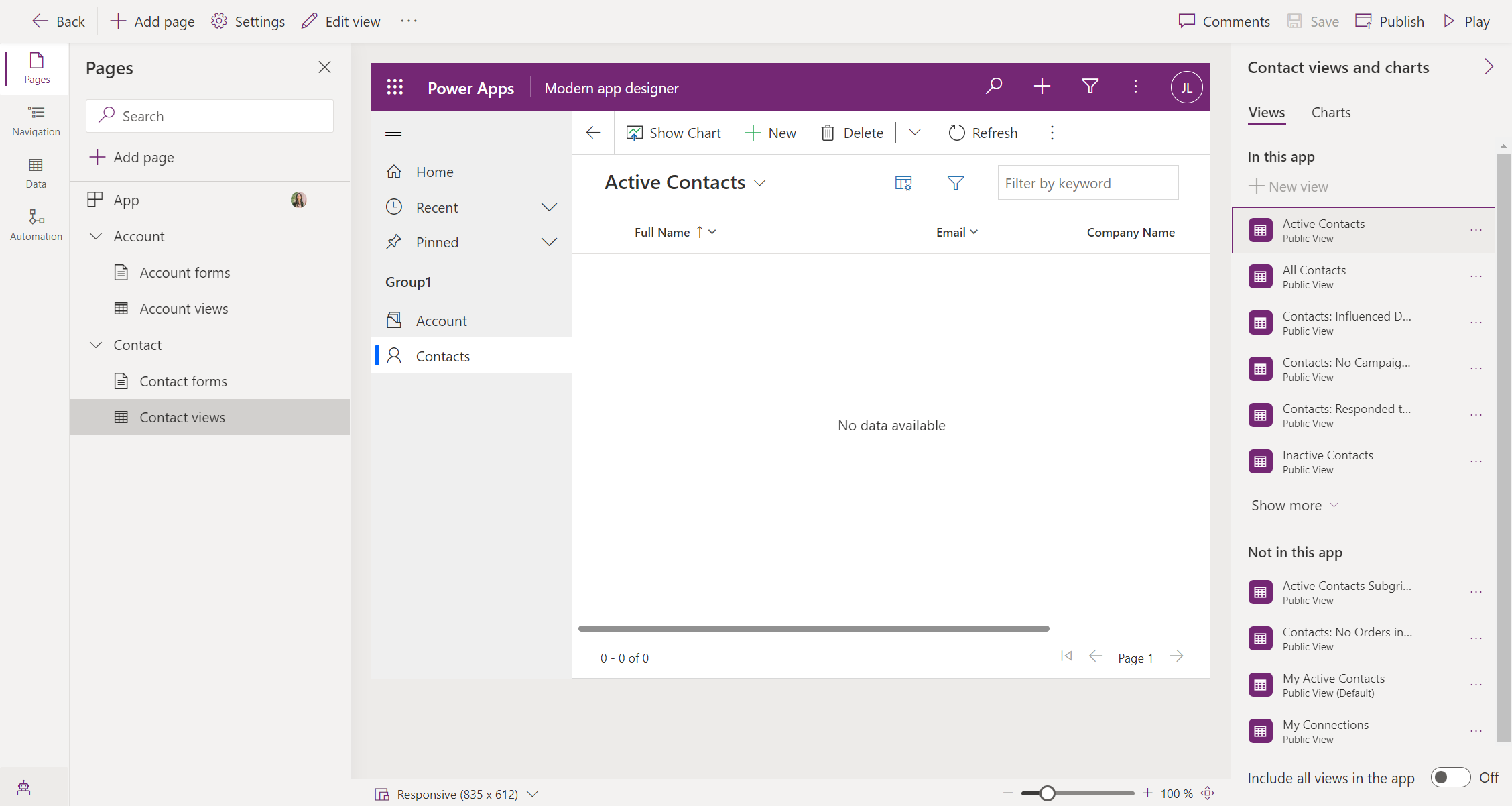Expand the Show more views list
The height and width of the screenshot is (806, 1512).
[x=1294, y=505]
